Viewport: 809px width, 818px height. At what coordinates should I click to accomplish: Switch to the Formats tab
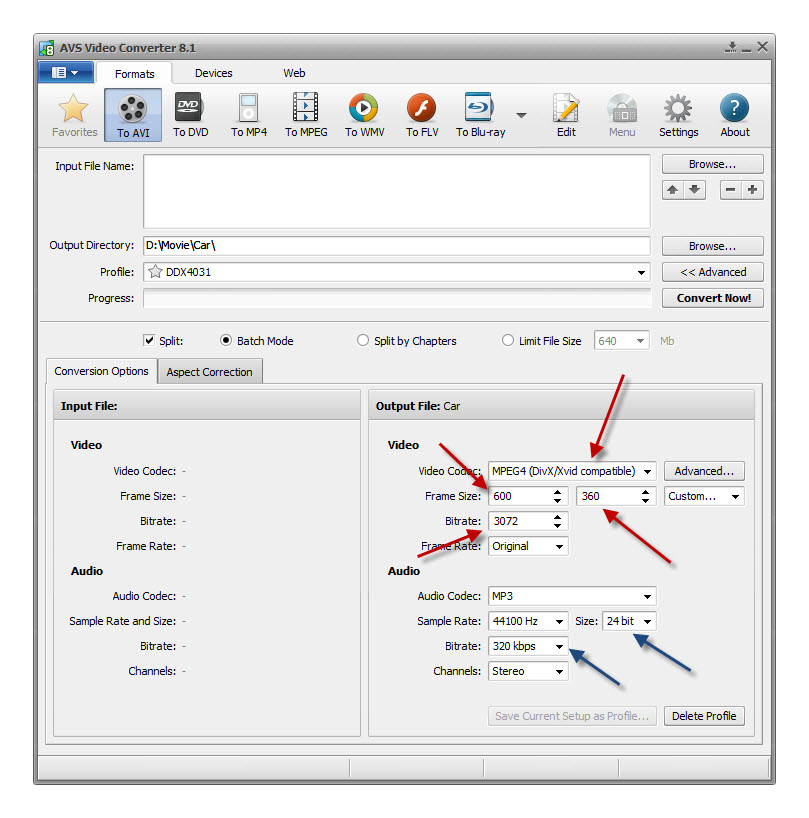pos(135,74)
